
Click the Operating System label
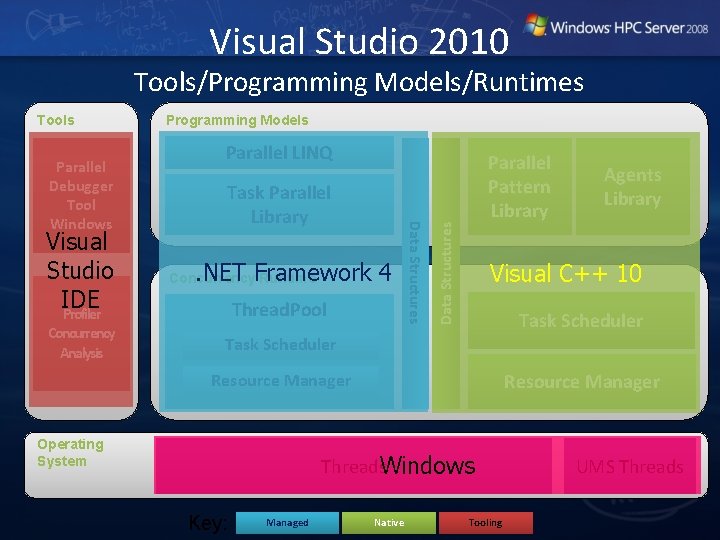pos(70,452)
